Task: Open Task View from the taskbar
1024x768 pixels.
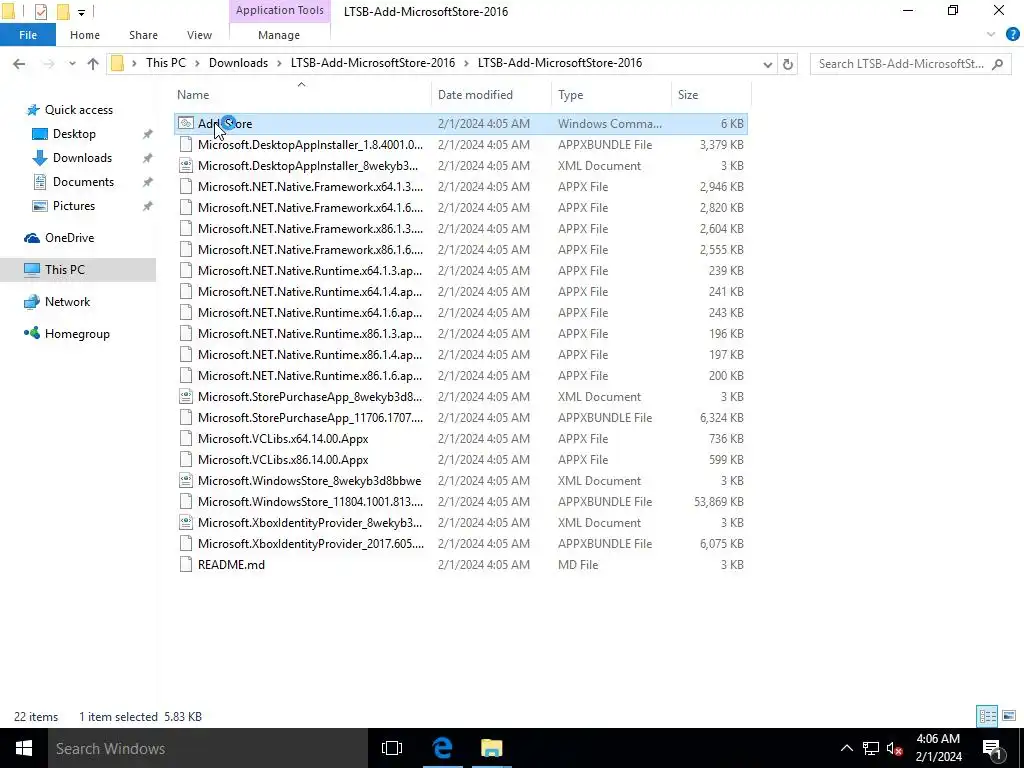Action: 392,748
